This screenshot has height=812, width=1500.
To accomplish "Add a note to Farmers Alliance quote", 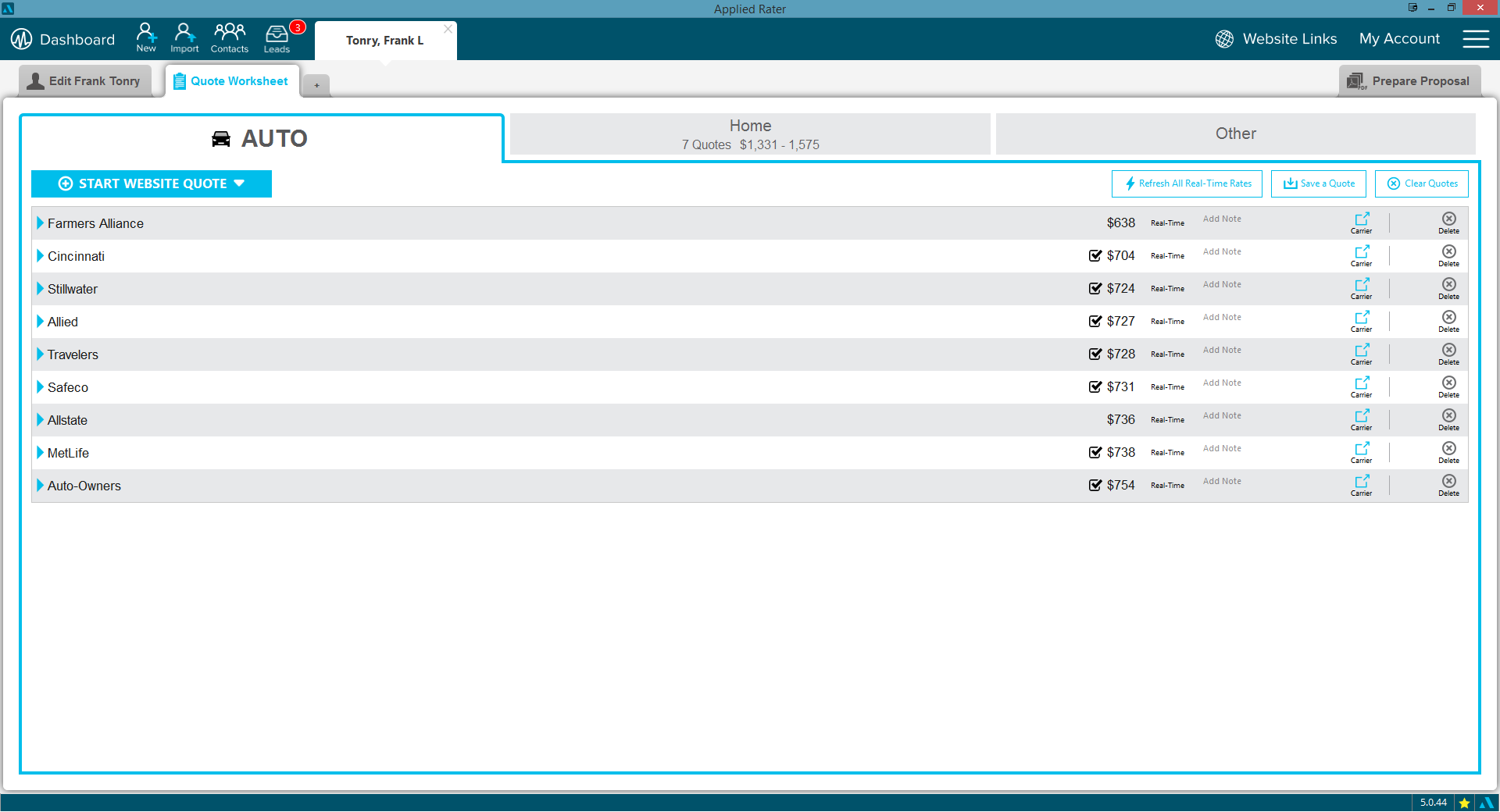I will click(x=1222, y=219).
